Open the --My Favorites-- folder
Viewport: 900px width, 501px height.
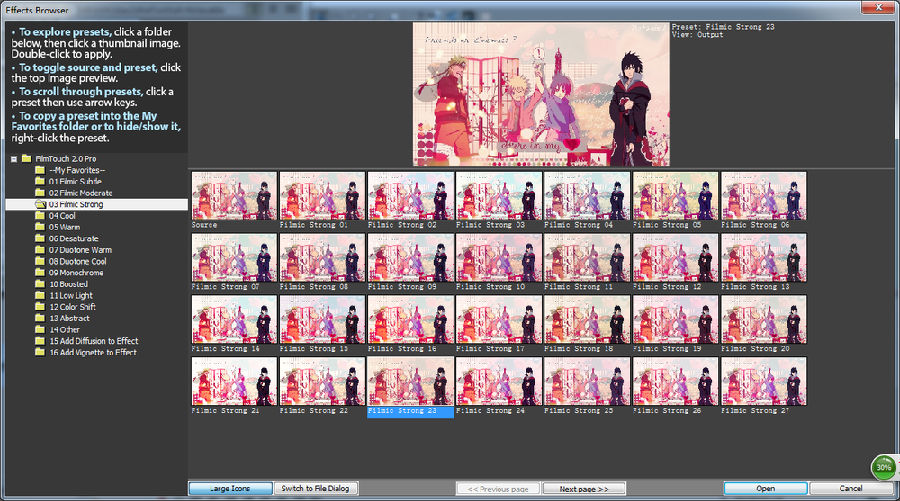77,170
